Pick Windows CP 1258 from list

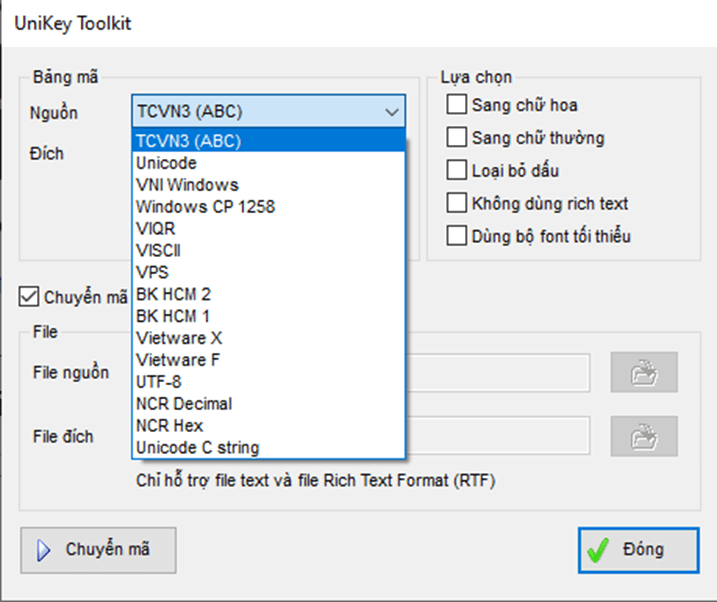(x=205, y=206)
